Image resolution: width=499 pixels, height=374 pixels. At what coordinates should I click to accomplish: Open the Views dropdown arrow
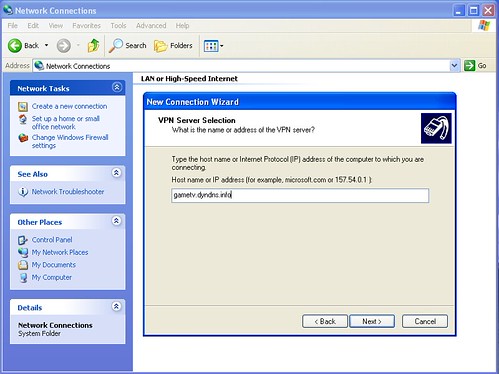222,46
